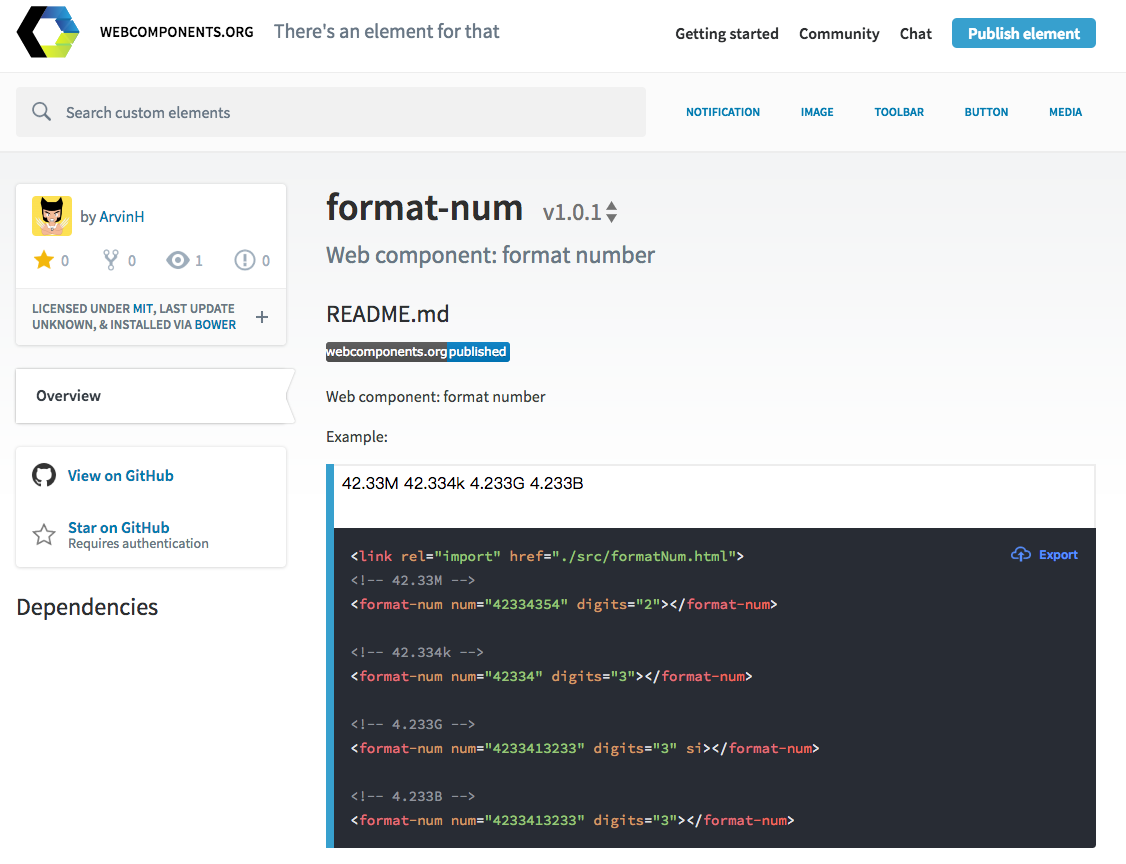Click the code line with num="42334"
Image resolution: width=1126 pixels, height=864 pixels.
552,676
